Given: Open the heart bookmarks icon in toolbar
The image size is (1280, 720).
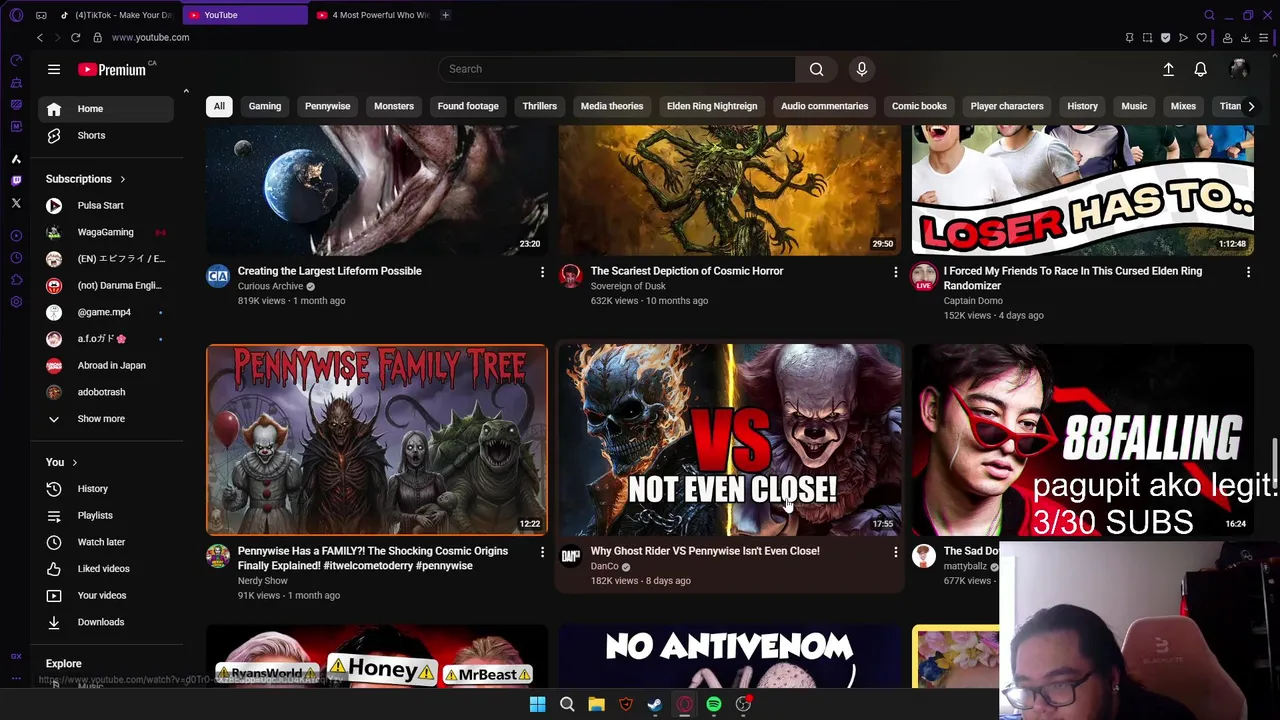Looking at the screenshot, I should (x=1201, y=37).
